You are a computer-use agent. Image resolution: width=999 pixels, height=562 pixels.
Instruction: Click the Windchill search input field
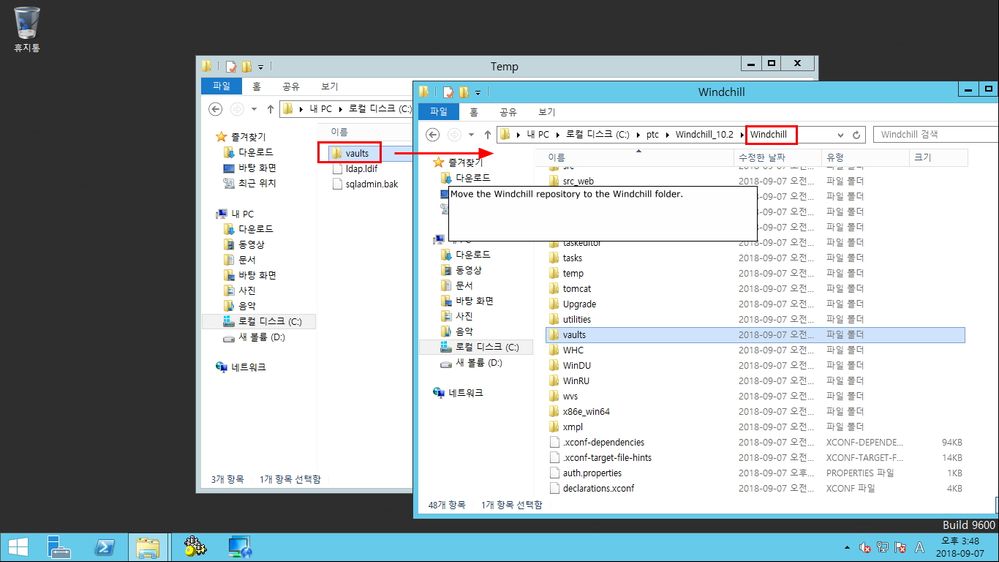(x=935, y=134)
